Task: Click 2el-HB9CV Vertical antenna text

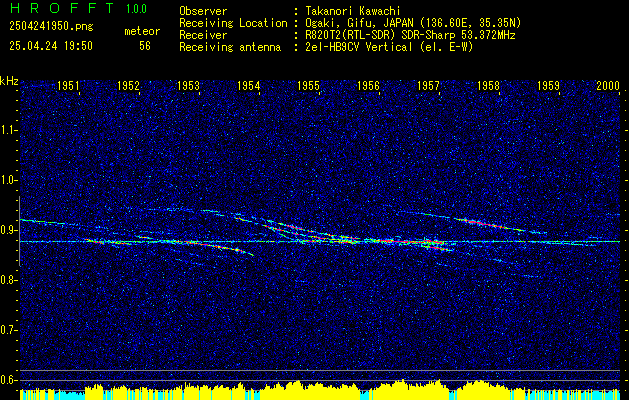Action: (x=390, y=47)
